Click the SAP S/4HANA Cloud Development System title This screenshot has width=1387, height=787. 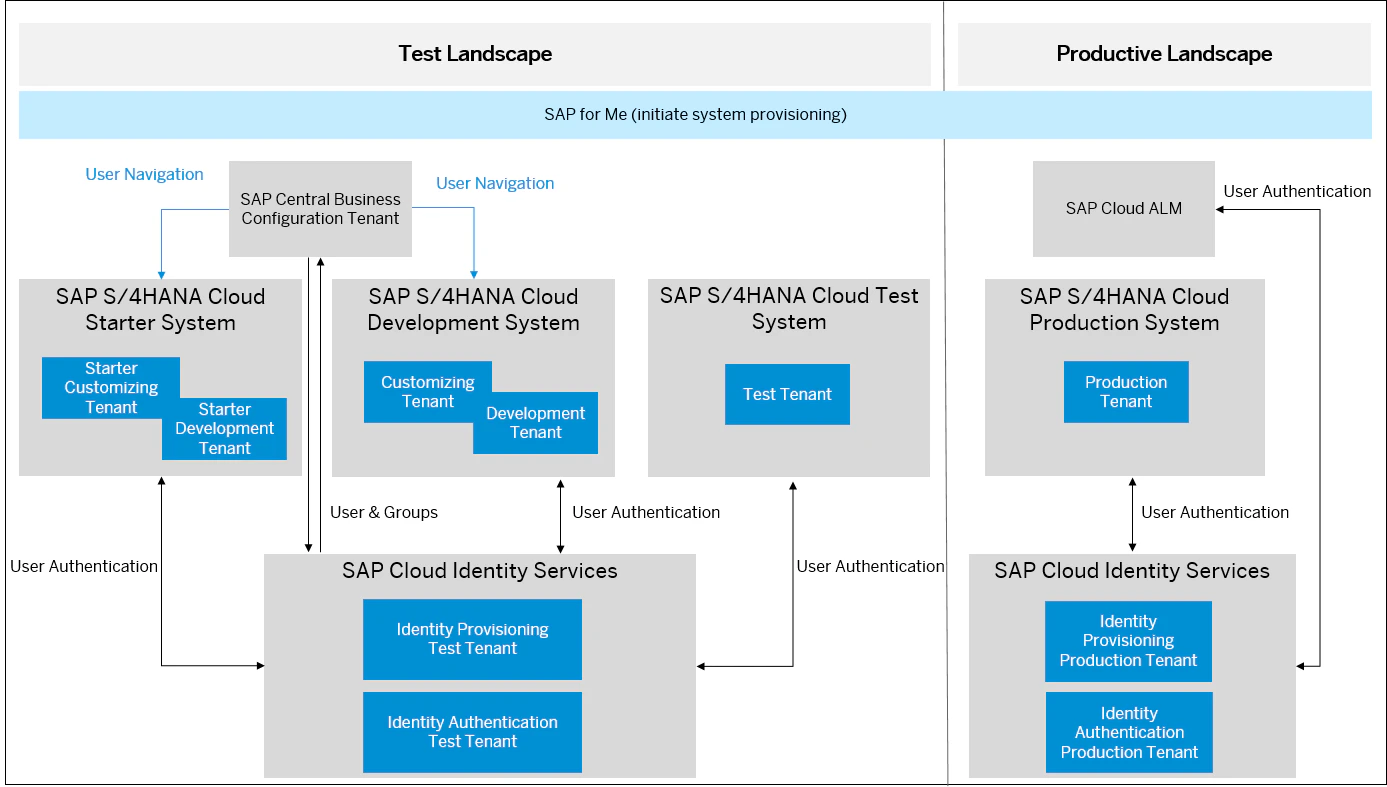473,310
